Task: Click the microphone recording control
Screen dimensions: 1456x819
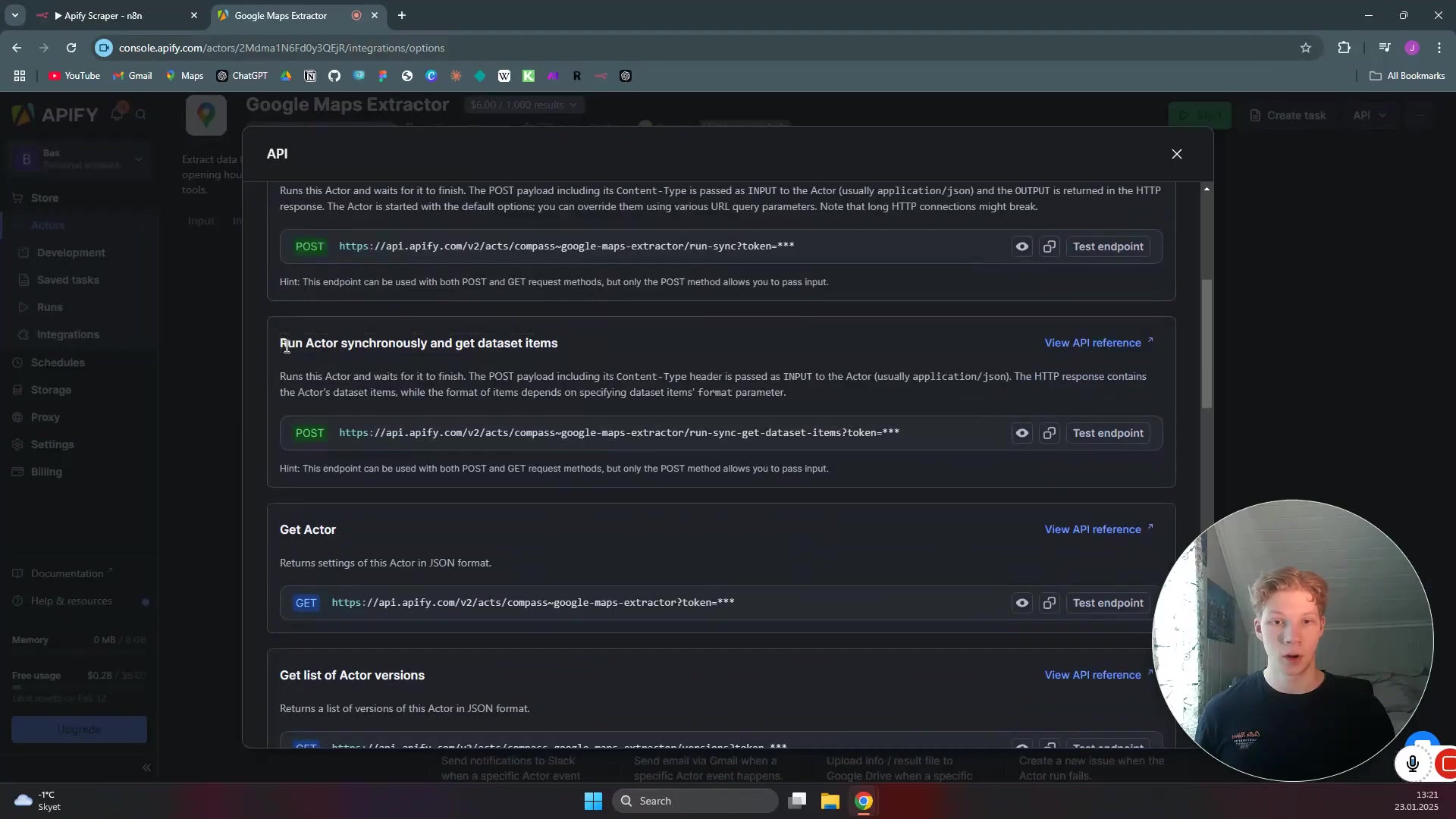Action: (x=1413, y=764)
